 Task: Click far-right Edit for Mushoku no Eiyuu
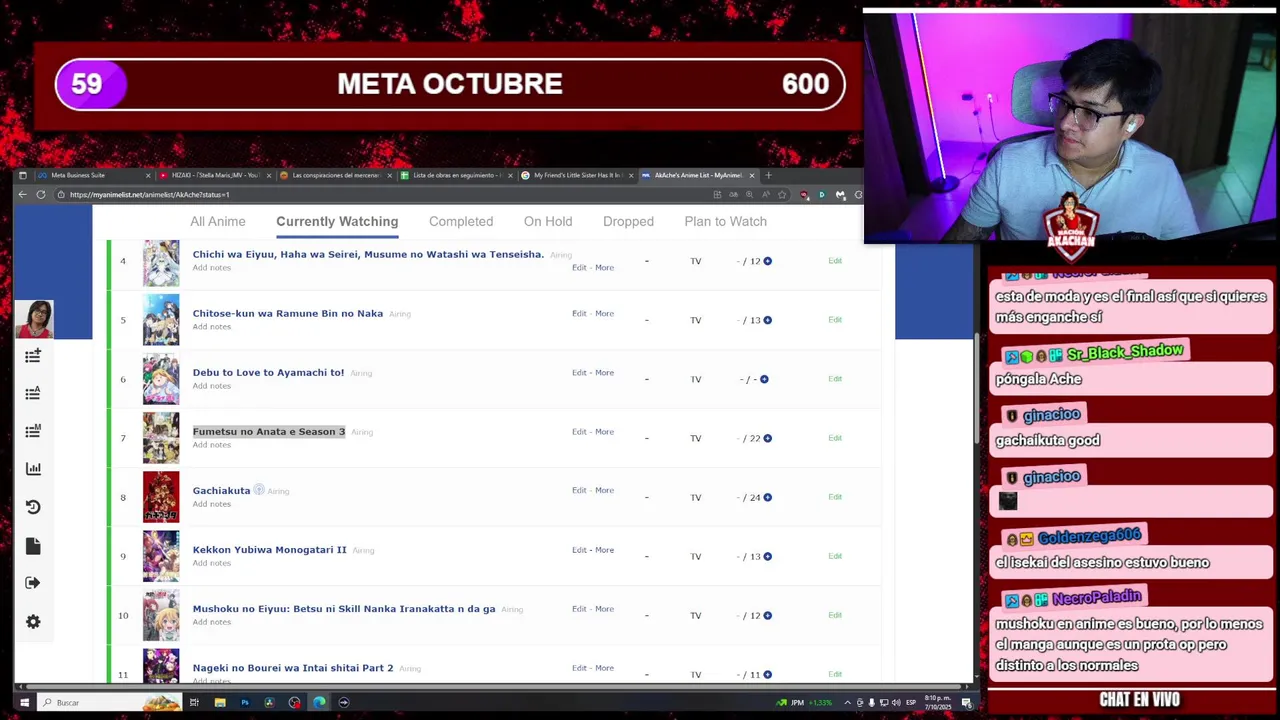[835, 615]
